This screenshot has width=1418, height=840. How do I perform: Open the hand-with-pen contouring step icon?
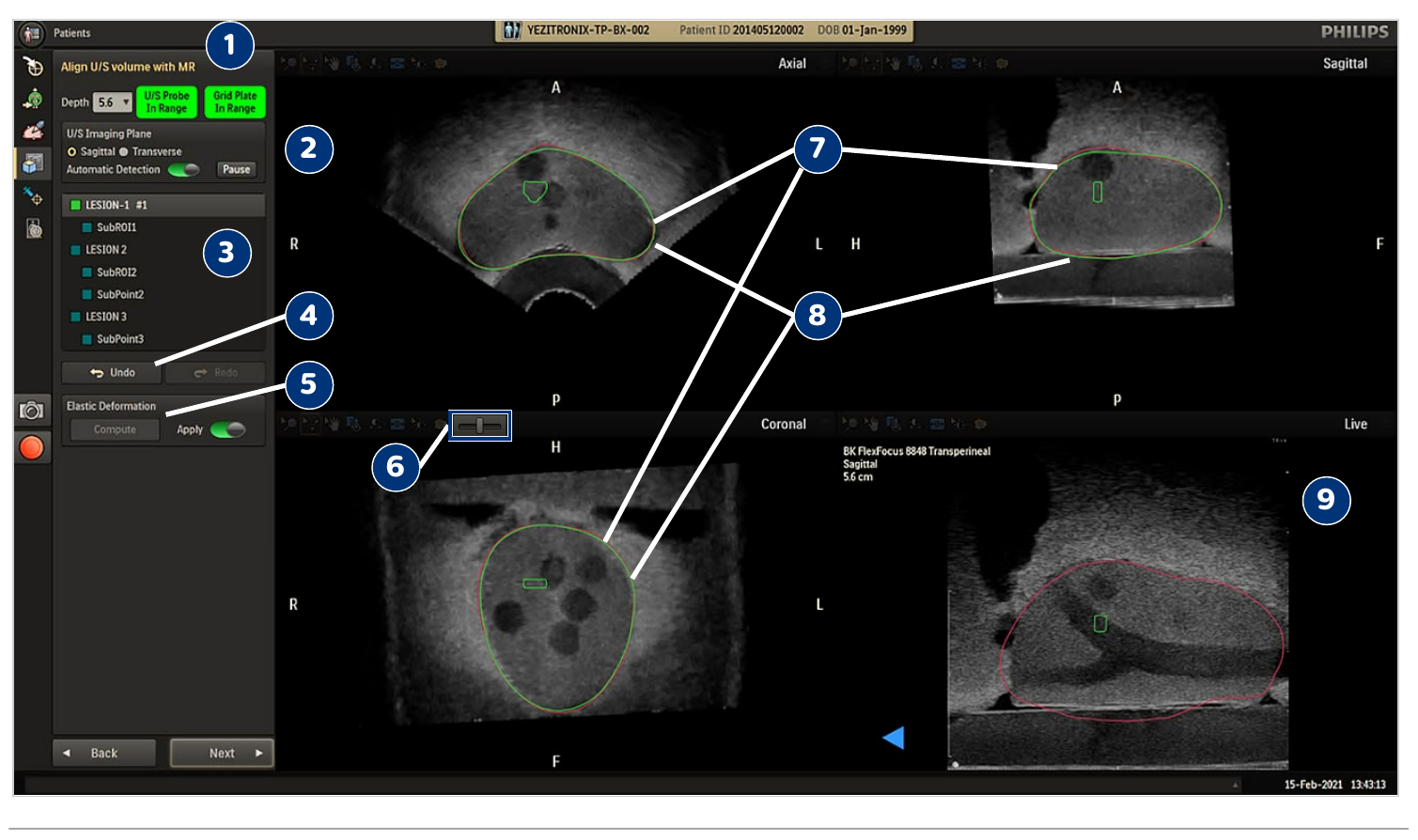click(x=33, y=131)
